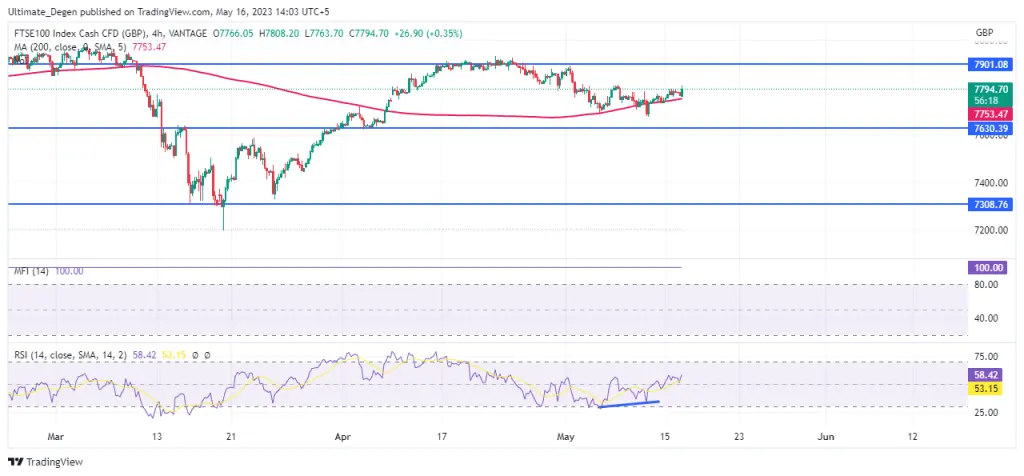Click the 80.00 MFI axis level
The width and height of the screenshot is (1024, 476).
986,285
